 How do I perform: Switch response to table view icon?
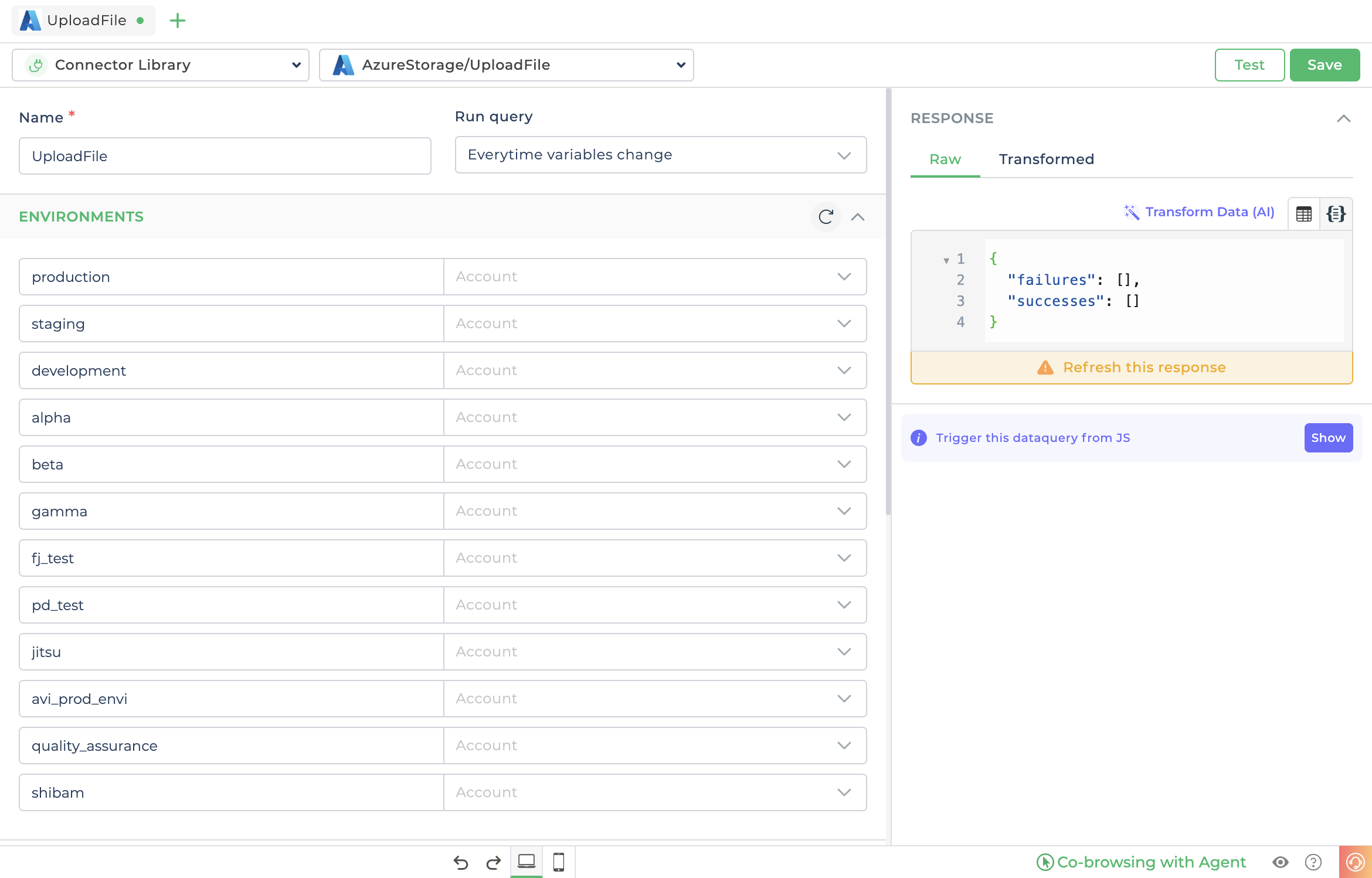pyautogui.click(x=1303, y=214)
